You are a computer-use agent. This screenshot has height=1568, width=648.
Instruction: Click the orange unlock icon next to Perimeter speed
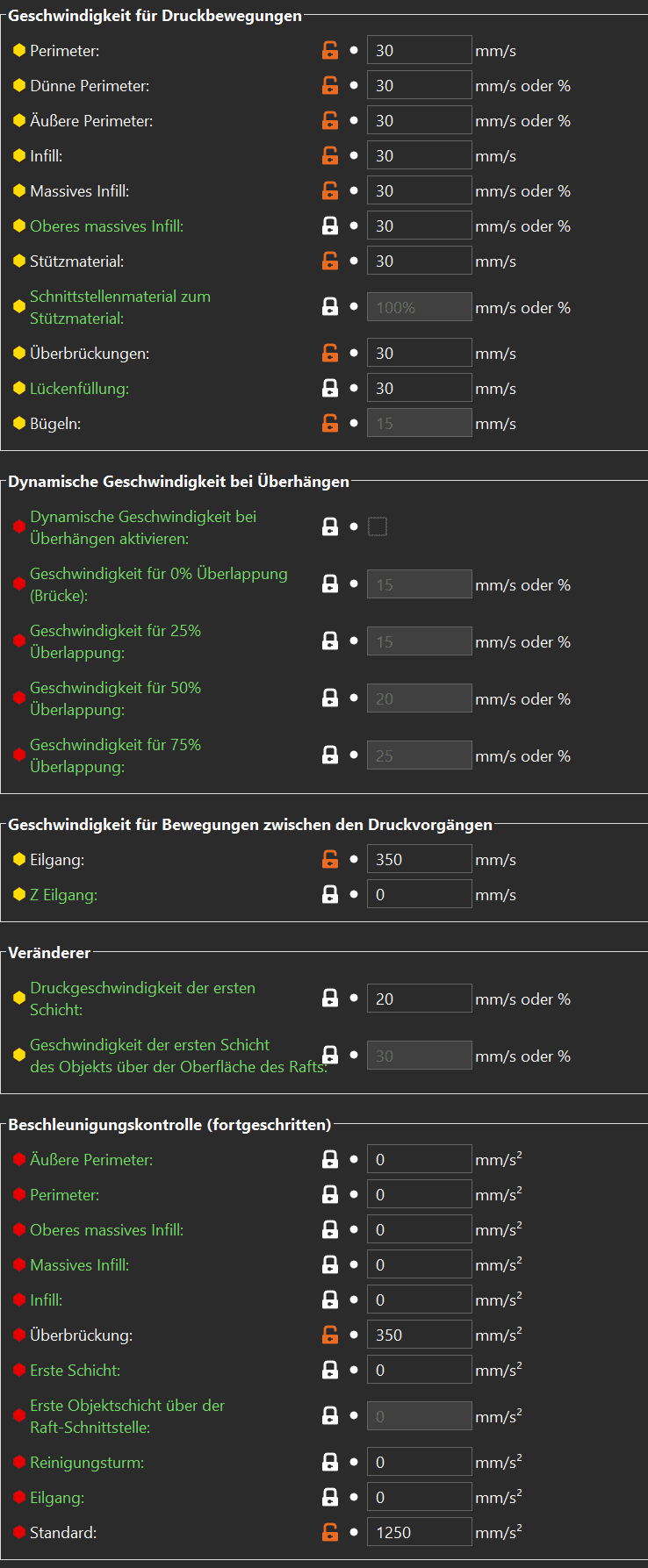(330, 51)
